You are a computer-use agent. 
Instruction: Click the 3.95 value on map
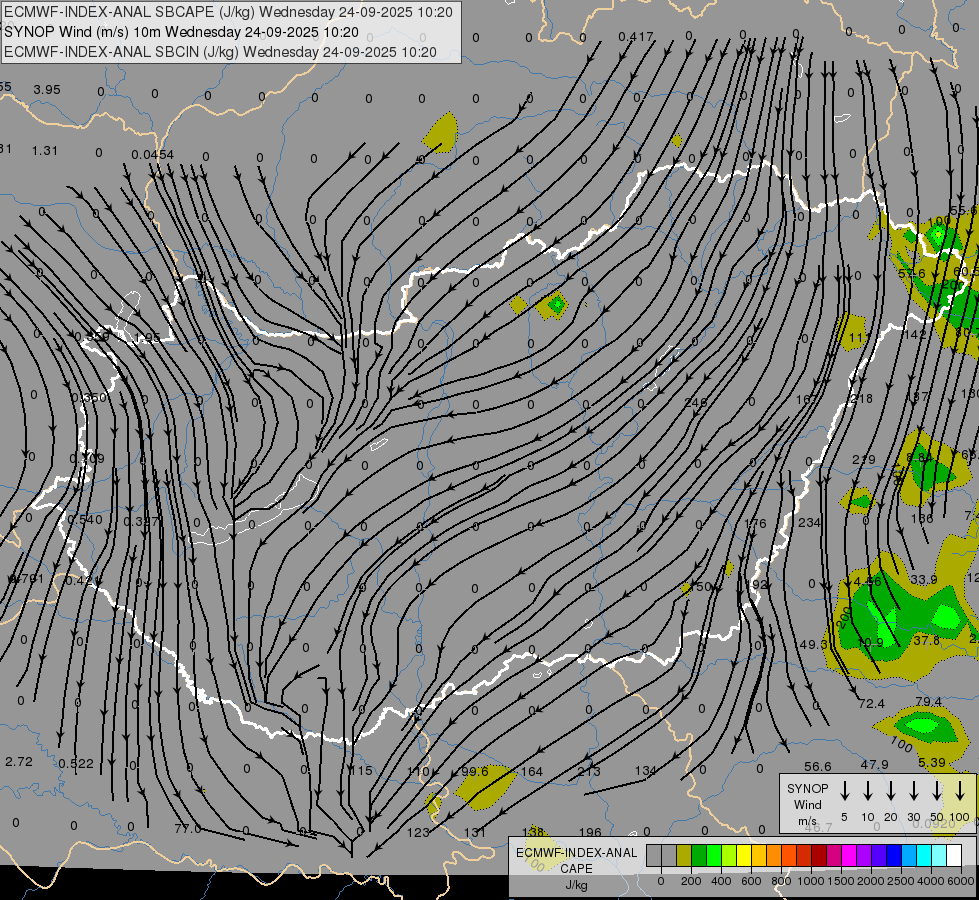click(x=47, y=89)
